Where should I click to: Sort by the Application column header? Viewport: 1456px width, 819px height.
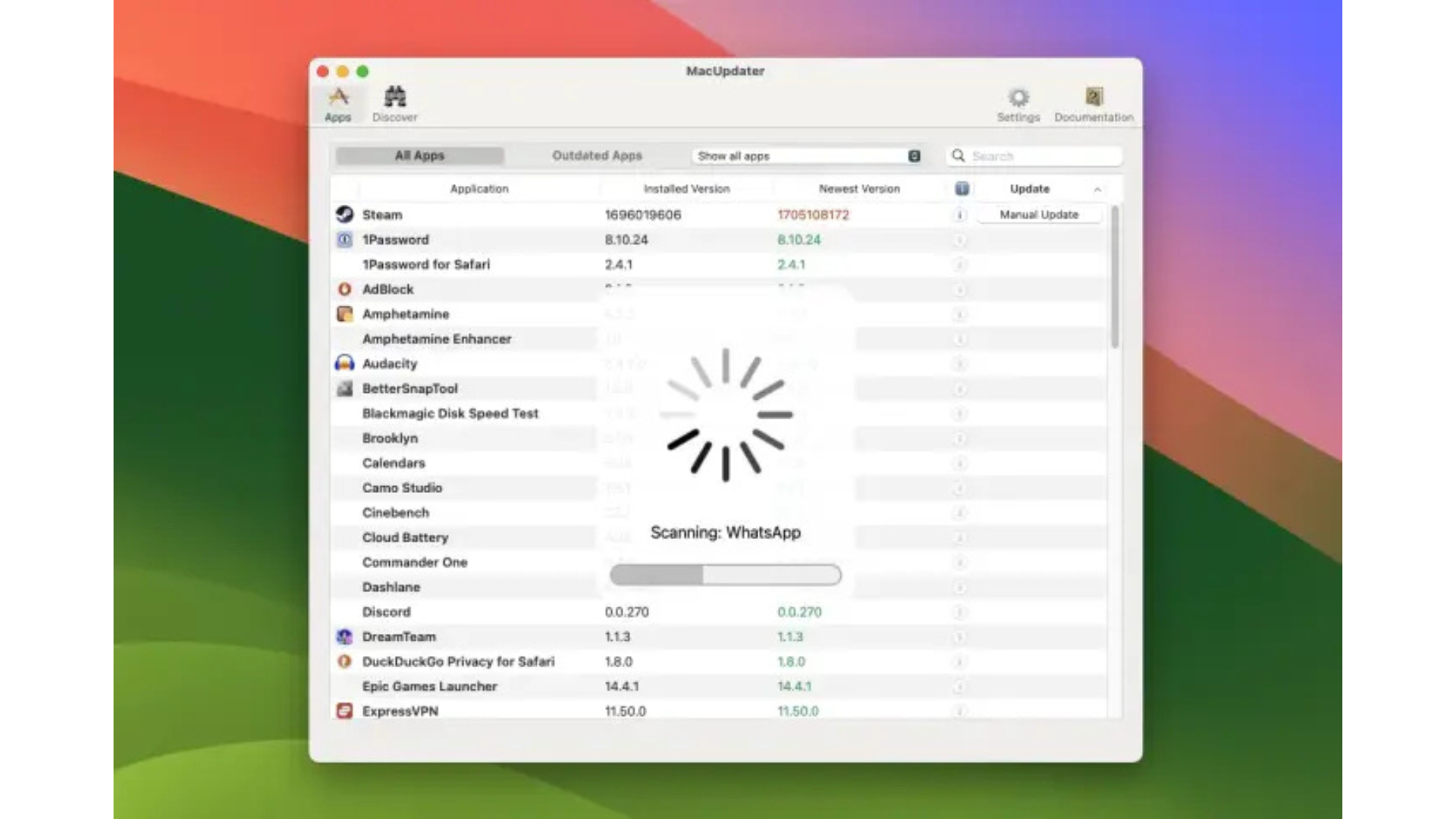pos(479,189)
